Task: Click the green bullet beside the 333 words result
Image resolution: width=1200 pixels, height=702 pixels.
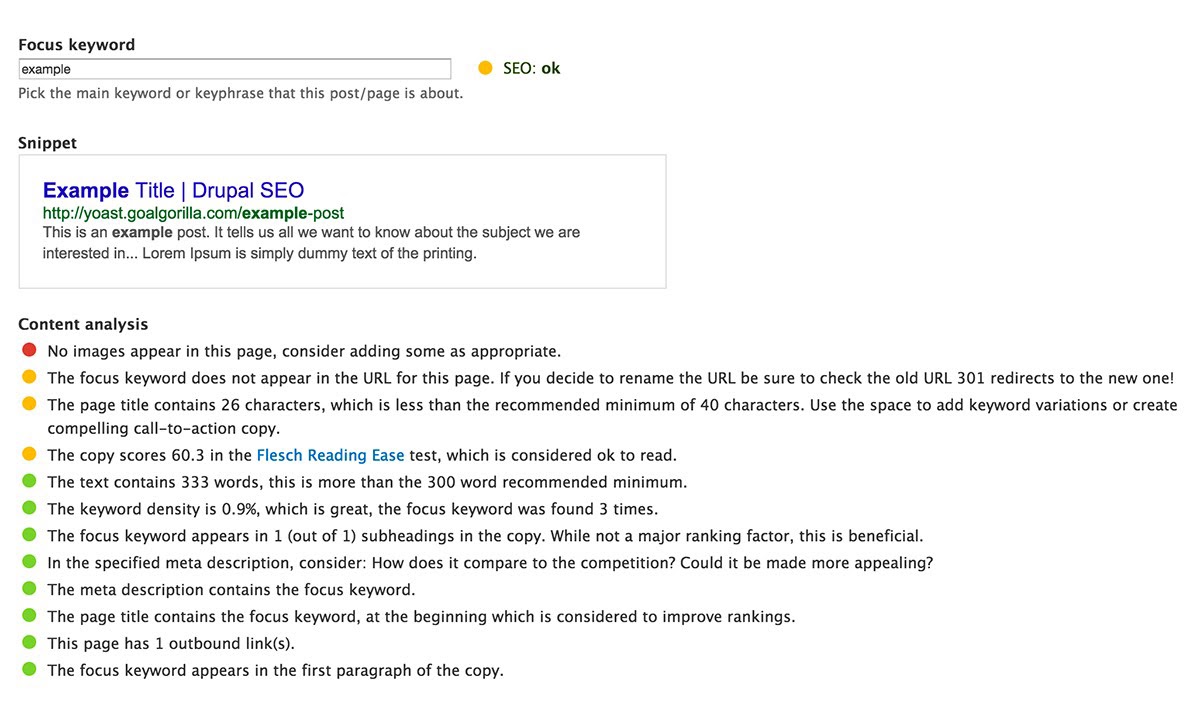Action: [x=30, y=481]
